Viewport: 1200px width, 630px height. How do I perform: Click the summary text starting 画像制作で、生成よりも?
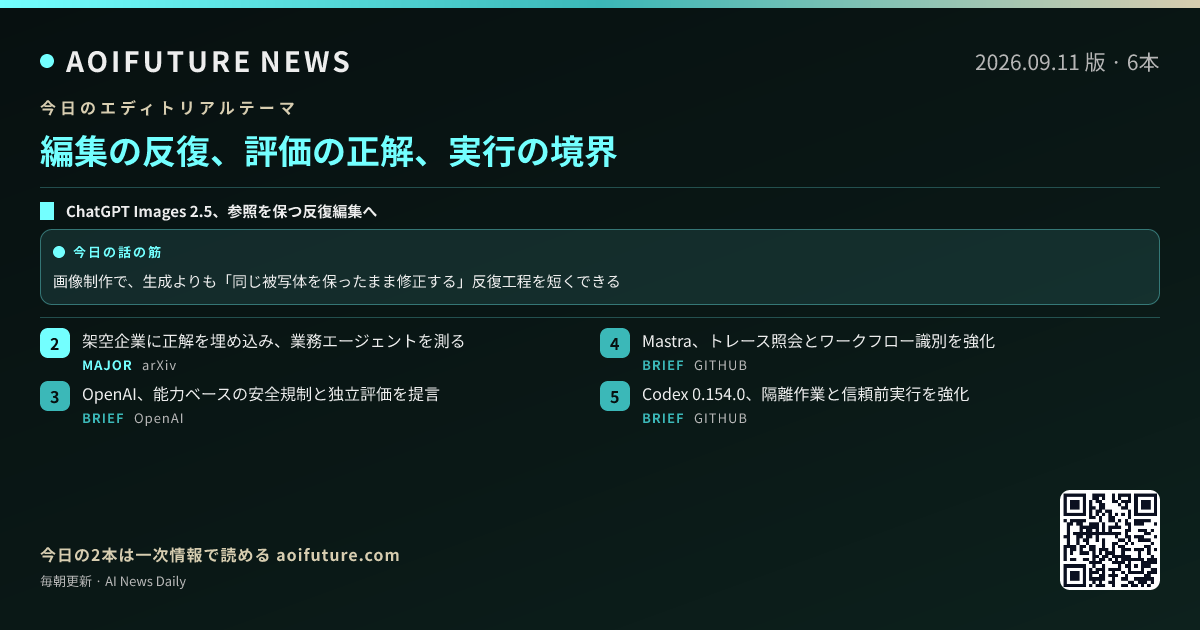pyautogui.click(x=336, y=281)
